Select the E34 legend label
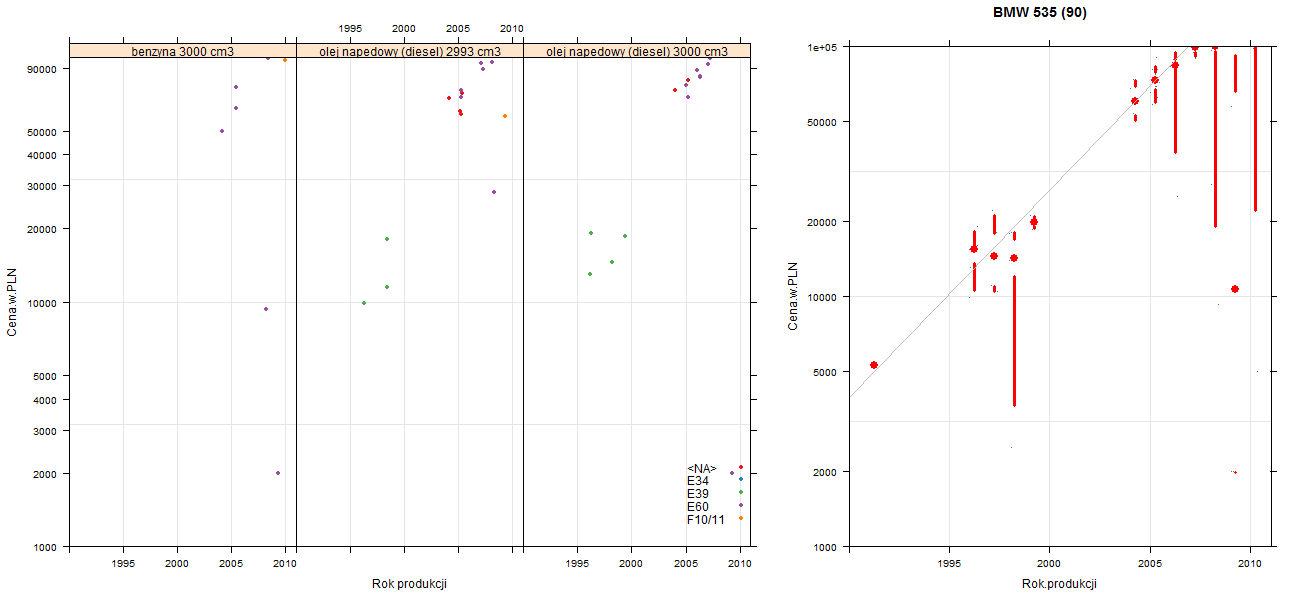This screenshot has height=600, width=1300. point(697,481)
